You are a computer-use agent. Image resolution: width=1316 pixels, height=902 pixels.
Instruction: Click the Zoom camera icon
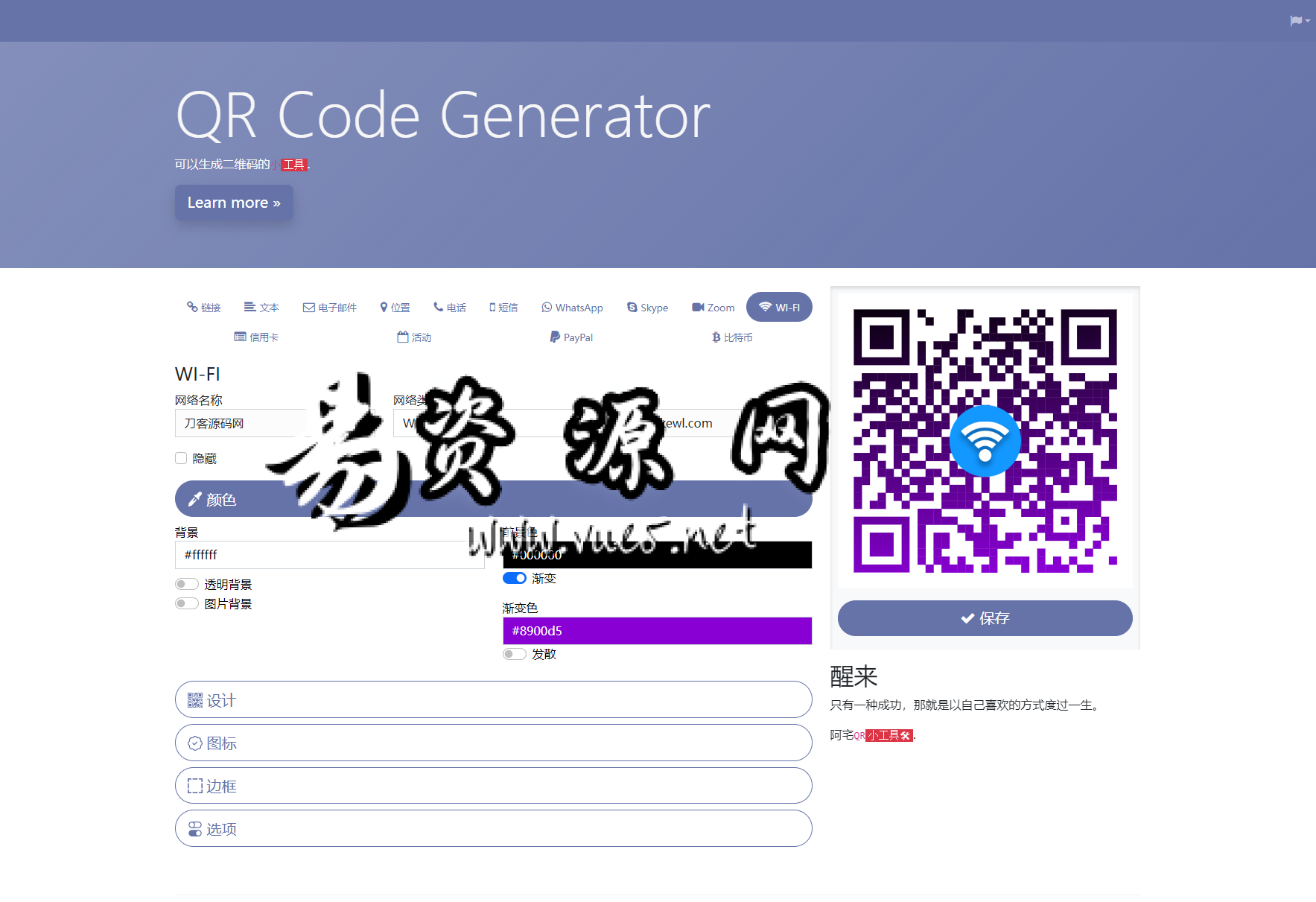click(698, 307)
